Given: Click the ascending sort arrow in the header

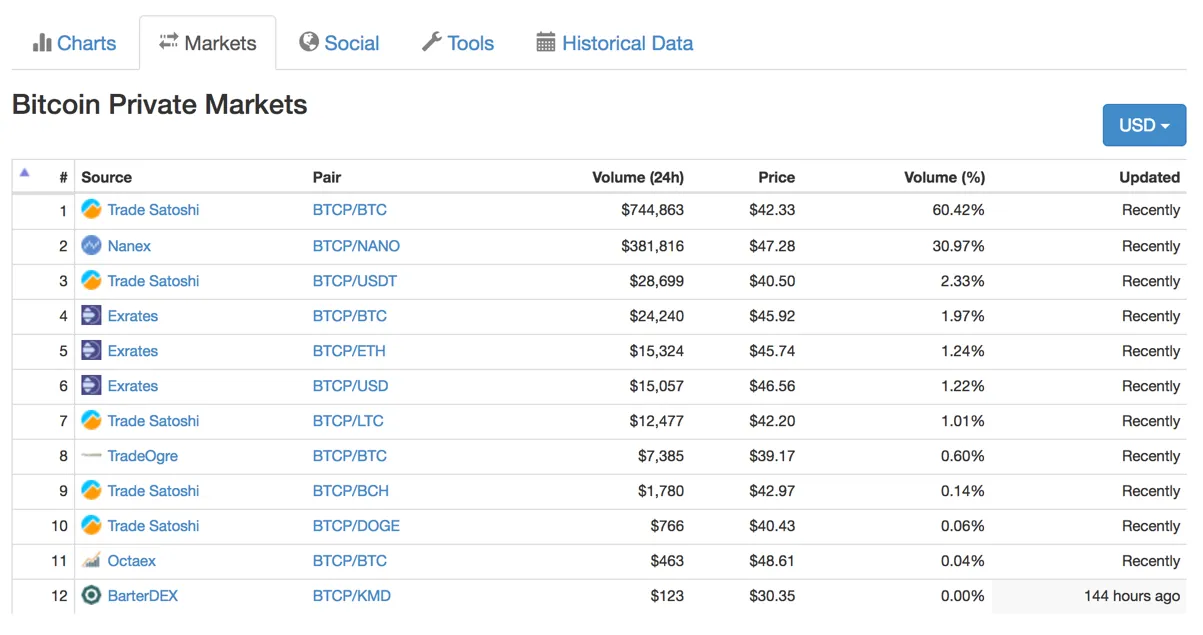Looking at the screenshot, I should click(25, 172).
